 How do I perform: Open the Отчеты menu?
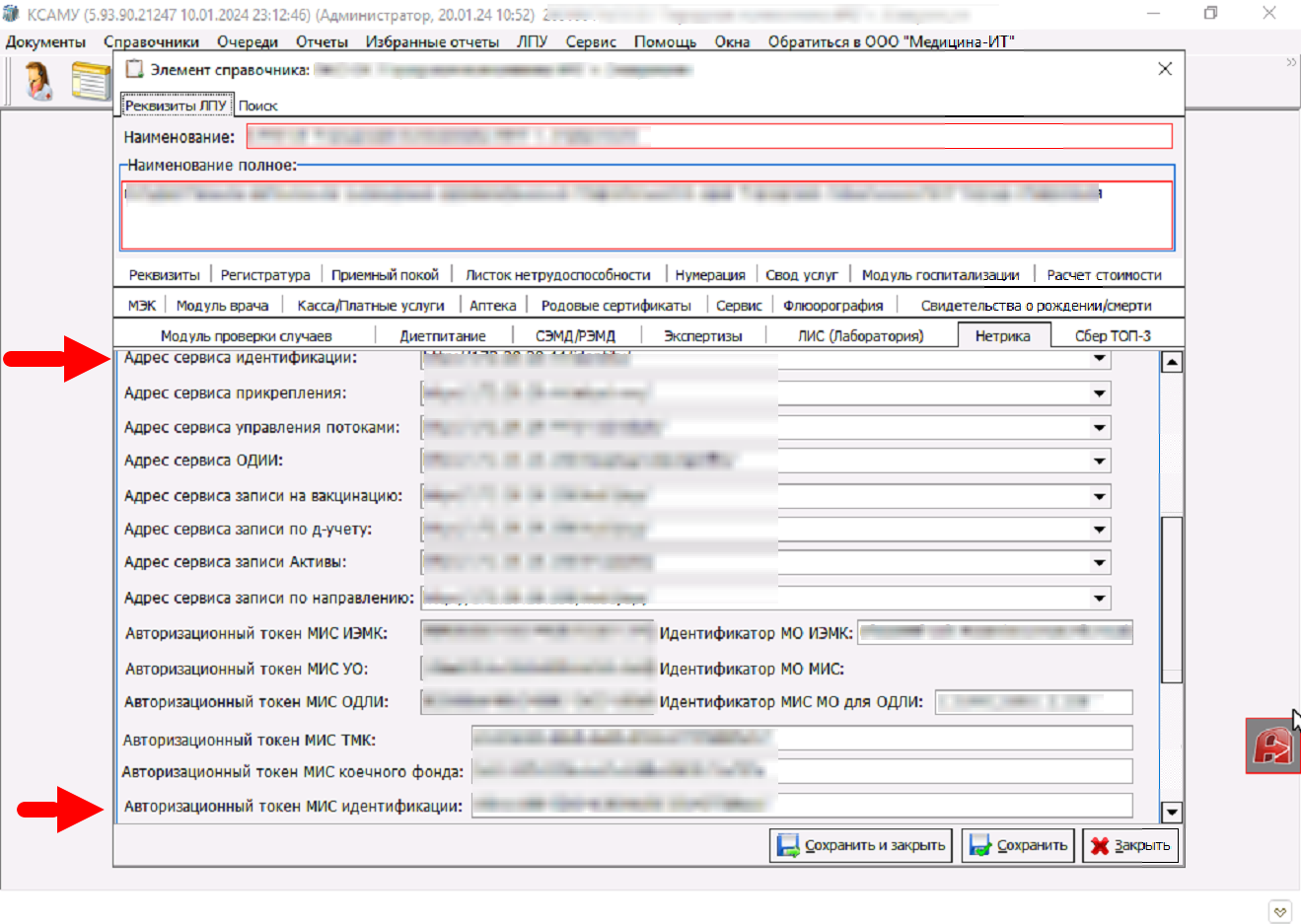[x=322, y=41]
